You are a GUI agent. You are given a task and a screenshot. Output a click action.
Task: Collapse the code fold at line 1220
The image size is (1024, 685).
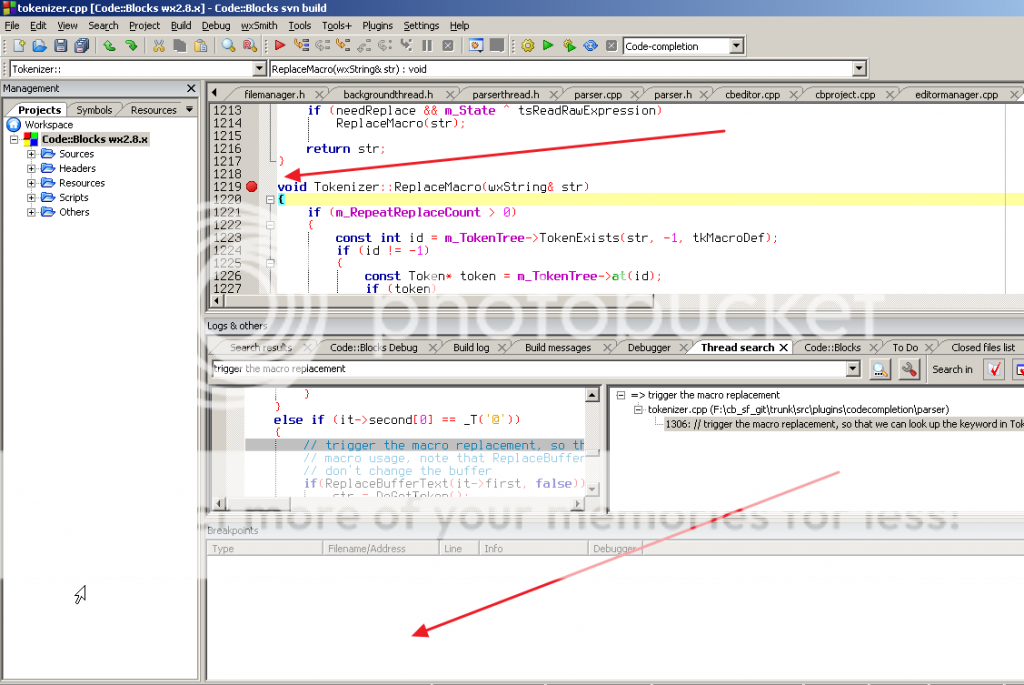pos(270,200)
